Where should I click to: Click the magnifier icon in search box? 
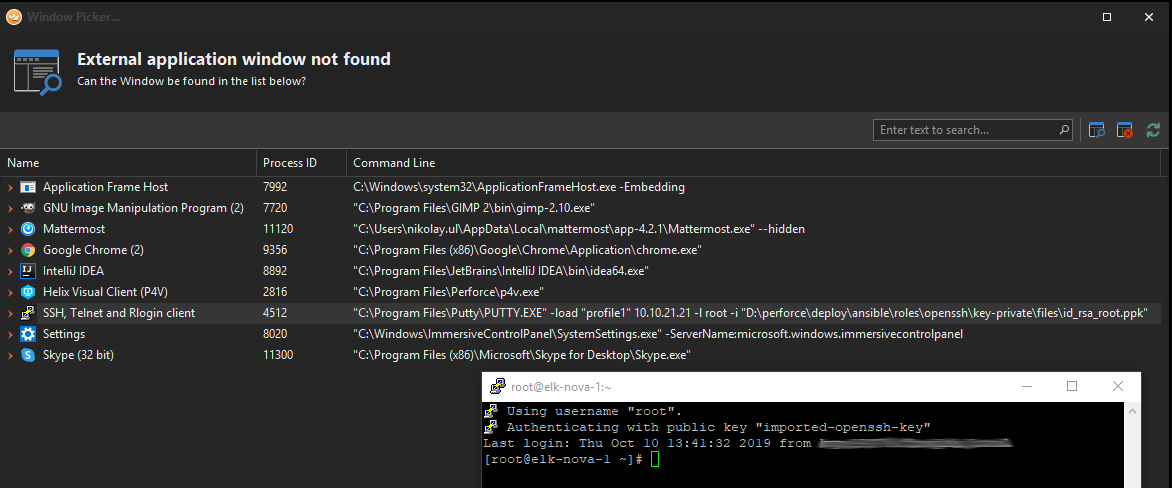point(1065,130)
